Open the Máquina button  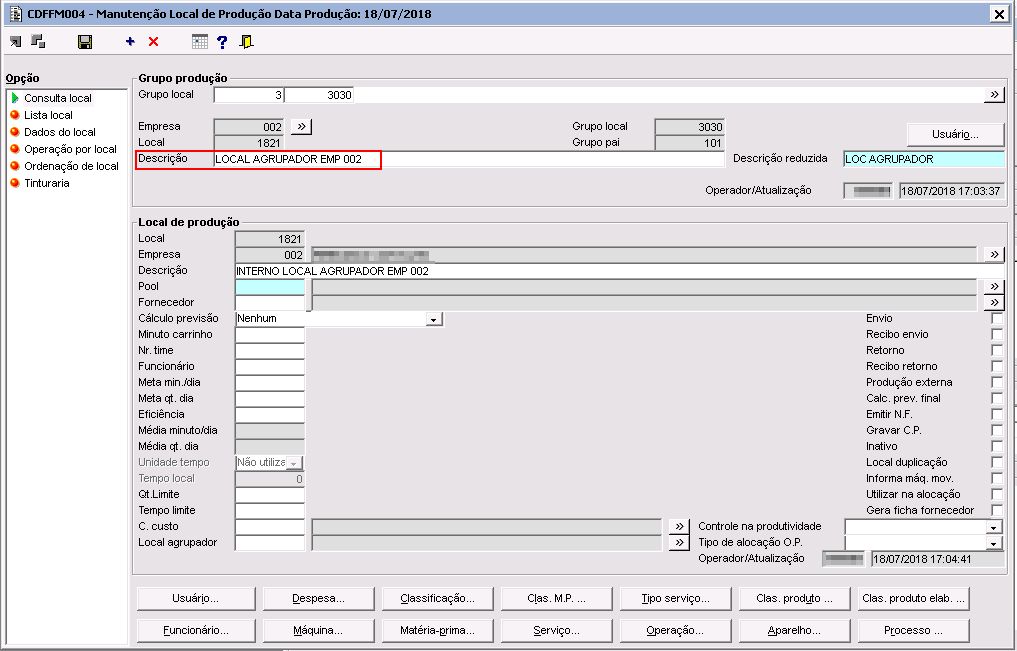(x=318, y=630)
